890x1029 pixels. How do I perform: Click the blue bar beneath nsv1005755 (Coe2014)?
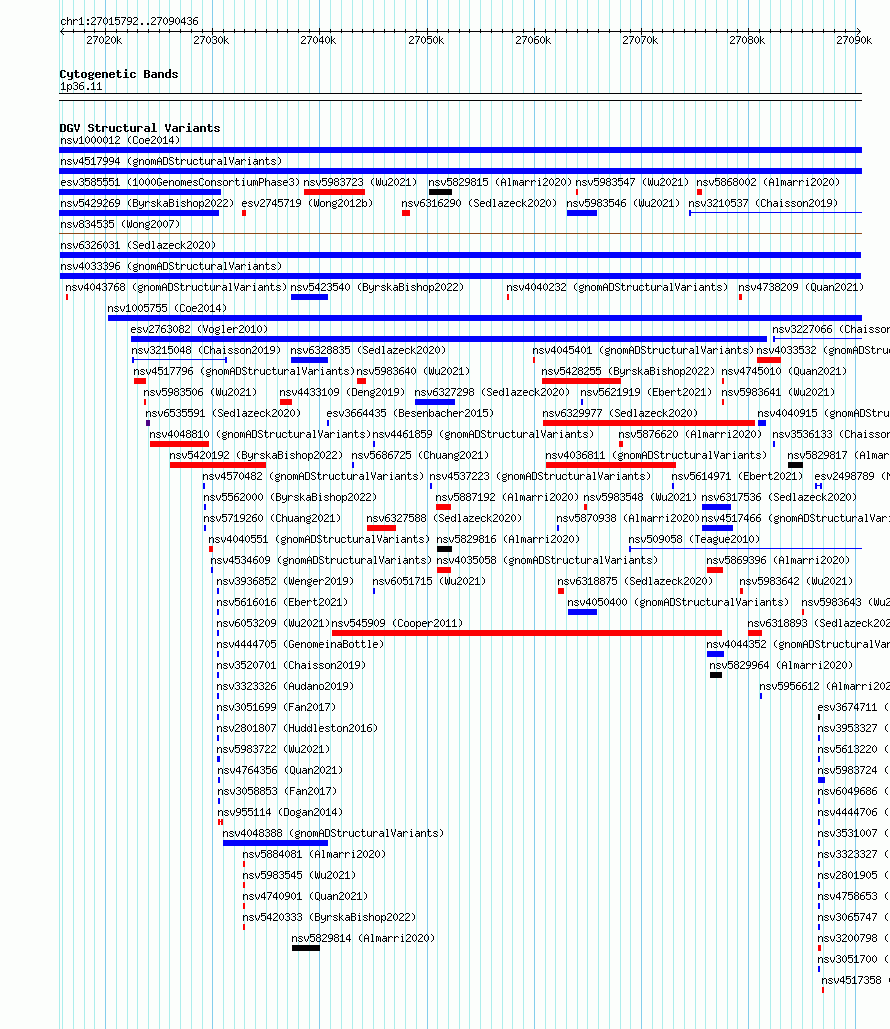484,318
